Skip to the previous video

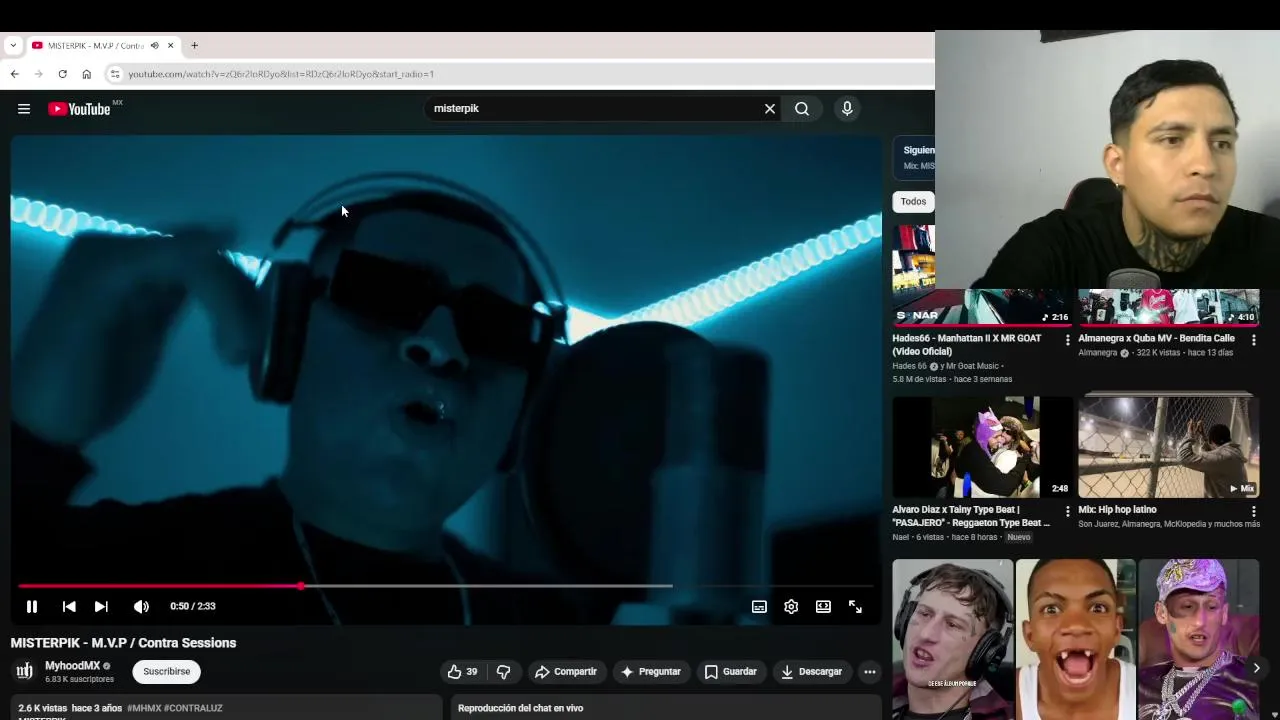[x=69, y=606]
